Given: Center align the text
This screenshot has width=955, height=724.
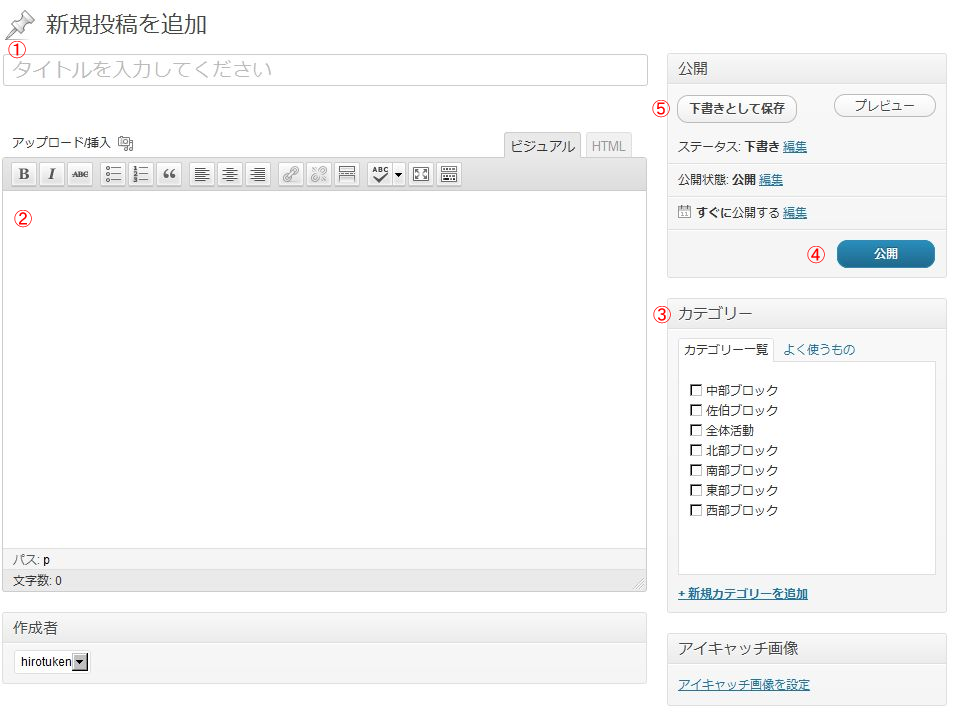Looking at the screenshot, I should 230,174.
